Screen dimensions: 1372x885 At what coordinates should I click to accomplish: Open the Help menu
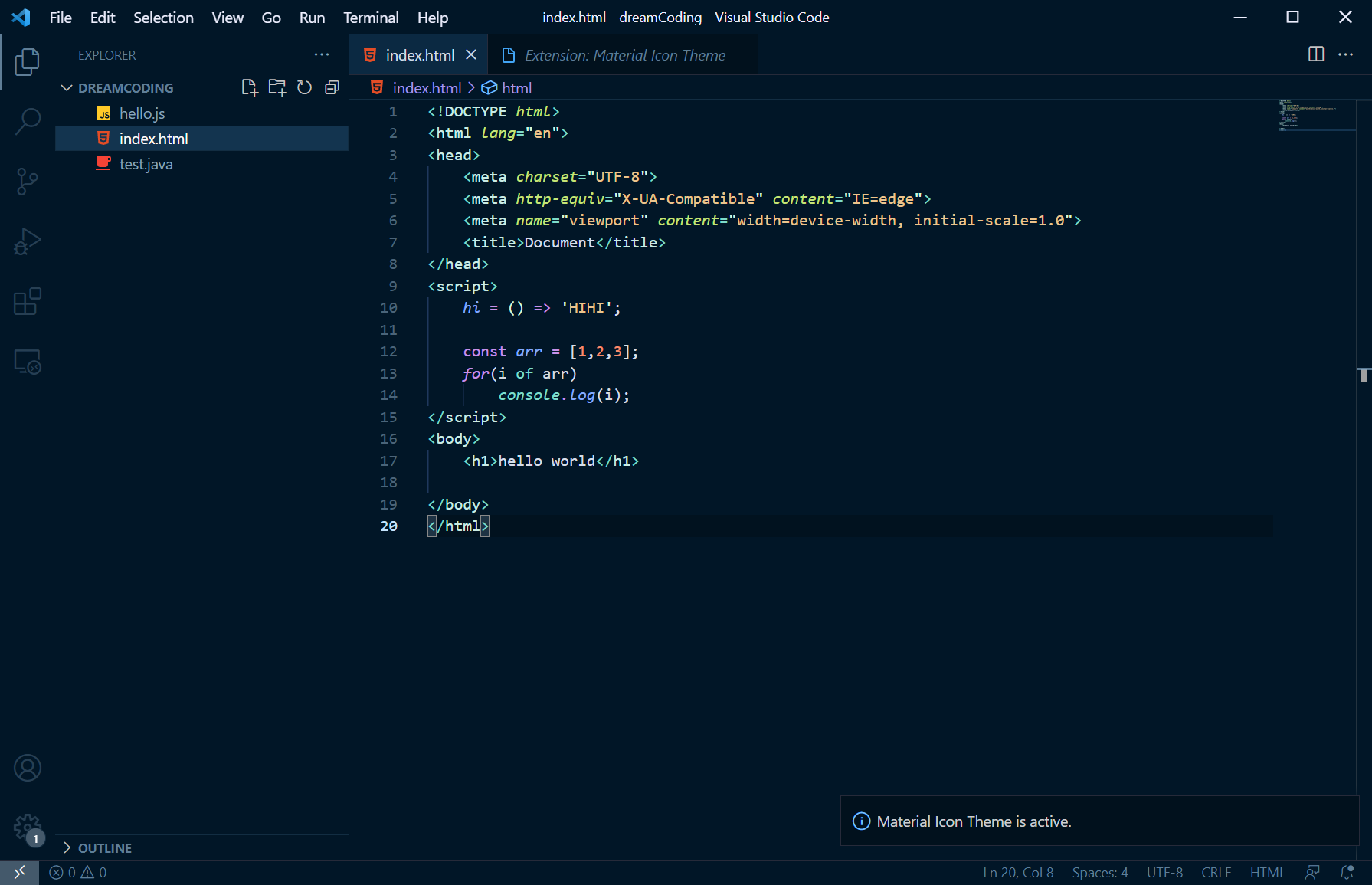click(432, 17)
